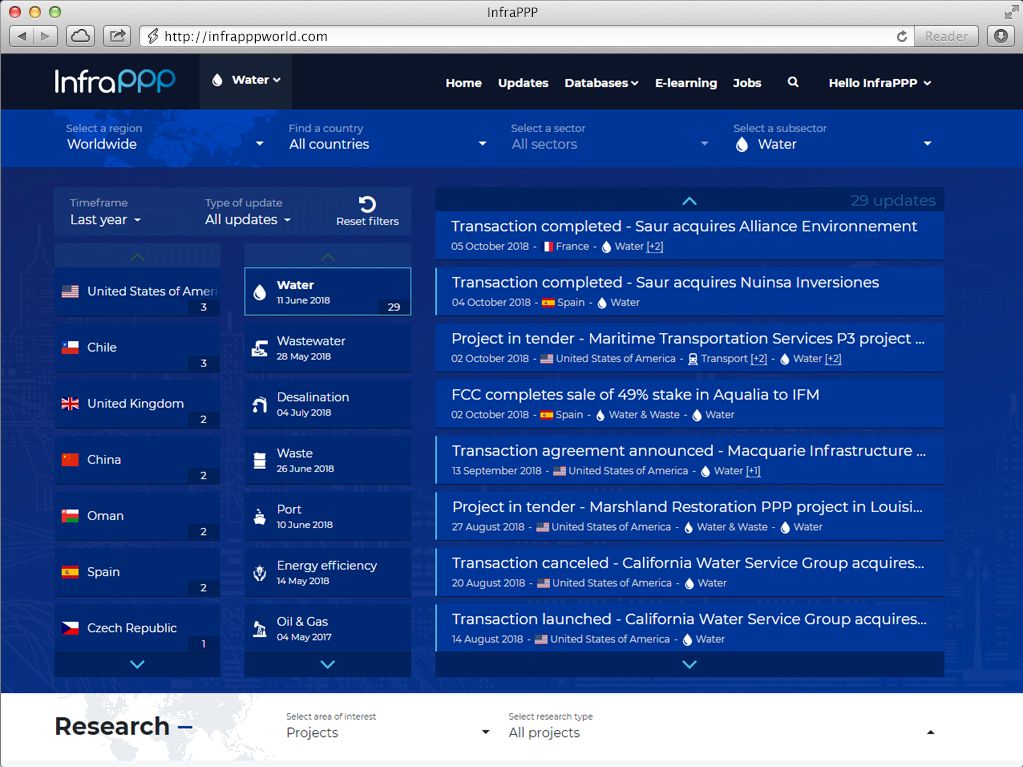Click the Safari share icon
Image resolution: width=1023 pixels, height=767 pixels.
click(x=117, y=36)
